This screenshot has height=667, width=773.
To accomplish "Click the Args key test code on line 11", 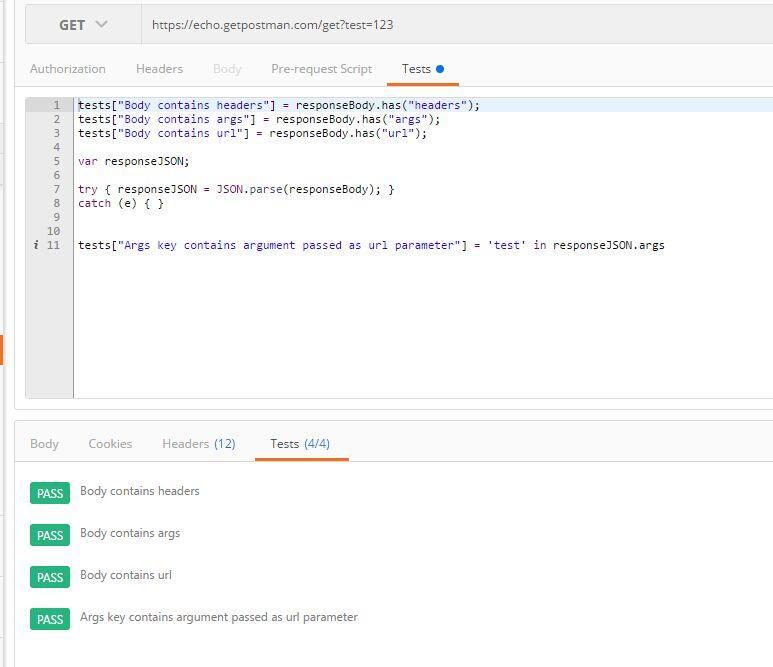I will click(x=370, y=245).
